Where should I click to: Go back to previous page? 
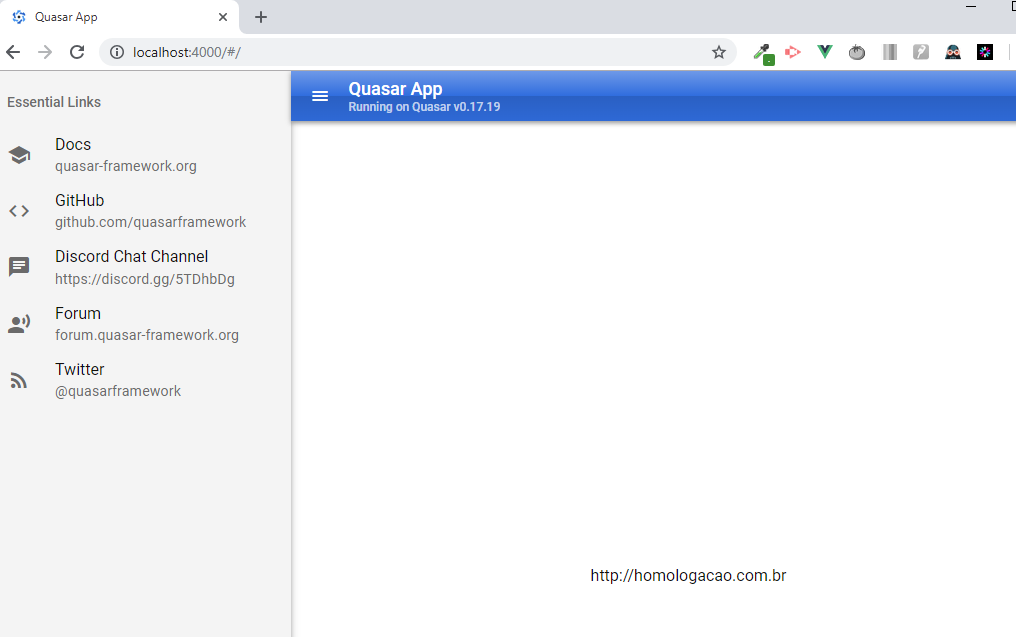(13, 52)
